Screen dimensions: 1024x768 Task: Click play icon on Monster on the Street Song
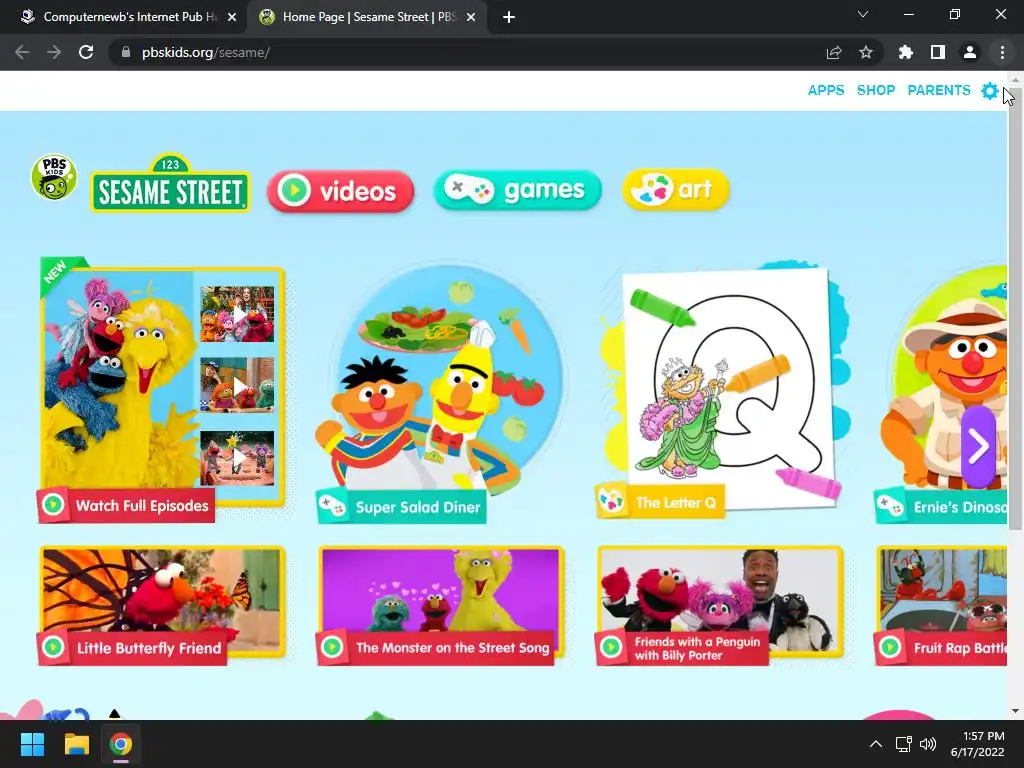pos(332,647)
